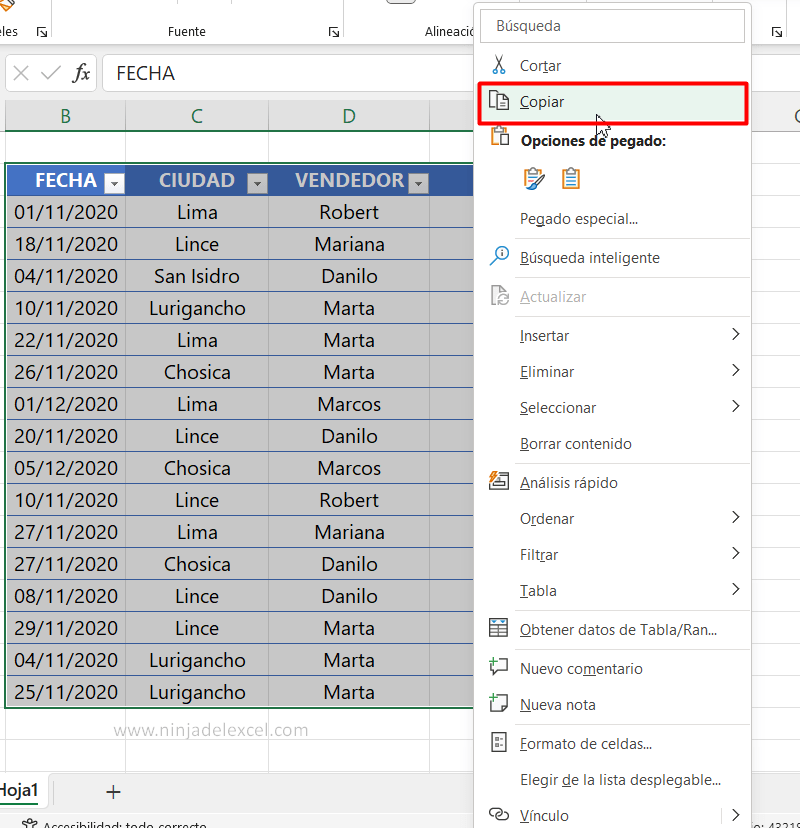Click the Obtener datos de Tabla/Rango icon
The image size is (800, 828).
coord(498,626)
